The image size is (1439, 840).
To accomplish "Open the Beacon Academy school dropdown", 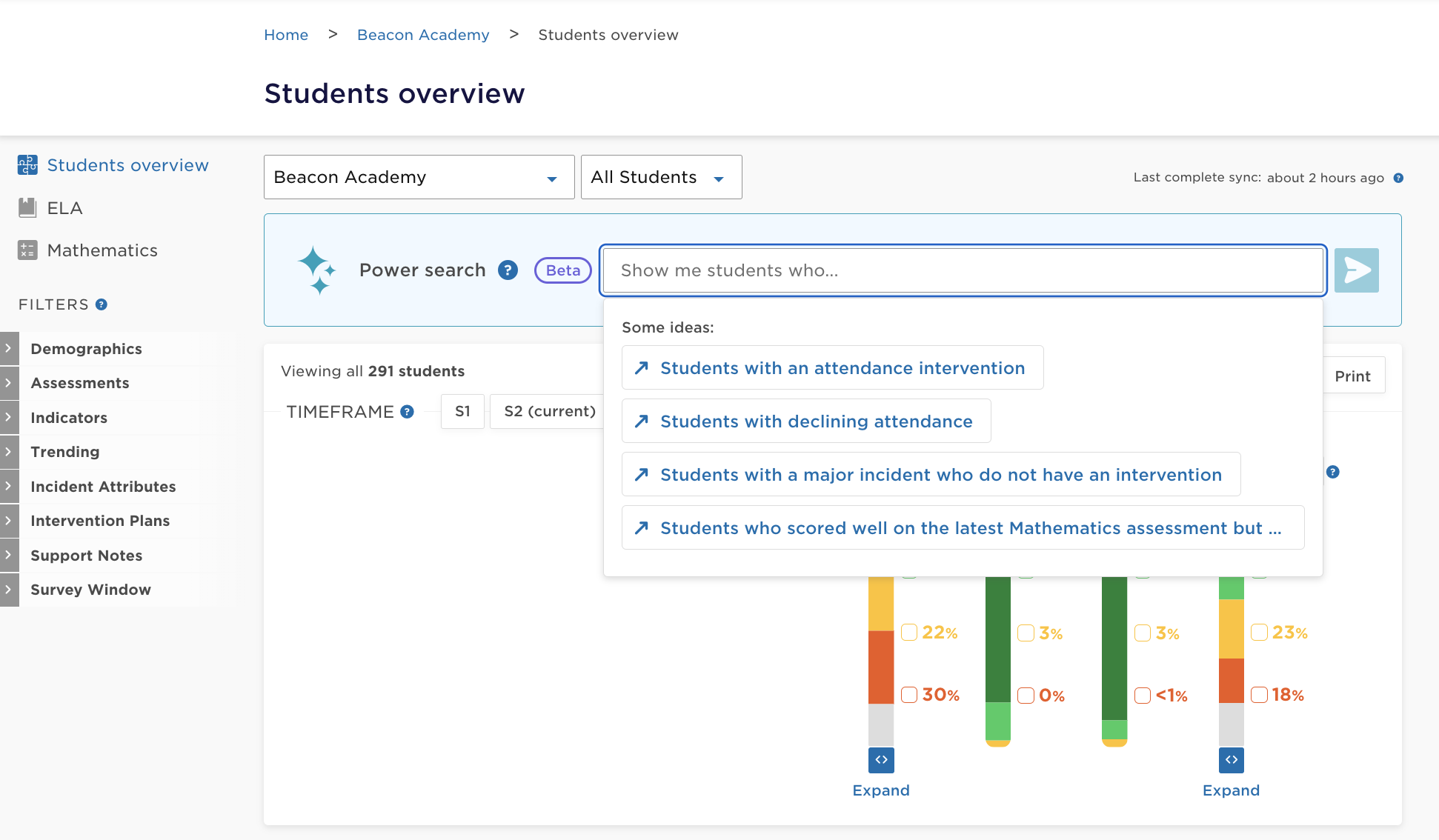I will (419, 177).
